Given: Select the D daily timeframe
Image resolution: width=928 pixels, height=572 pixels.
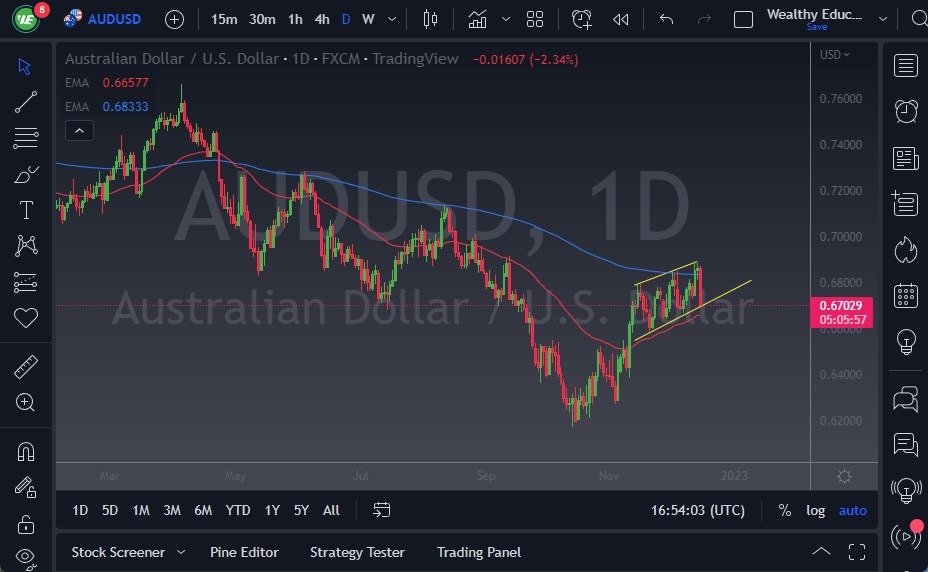Looking at the screenshot, I should [346, 20].
